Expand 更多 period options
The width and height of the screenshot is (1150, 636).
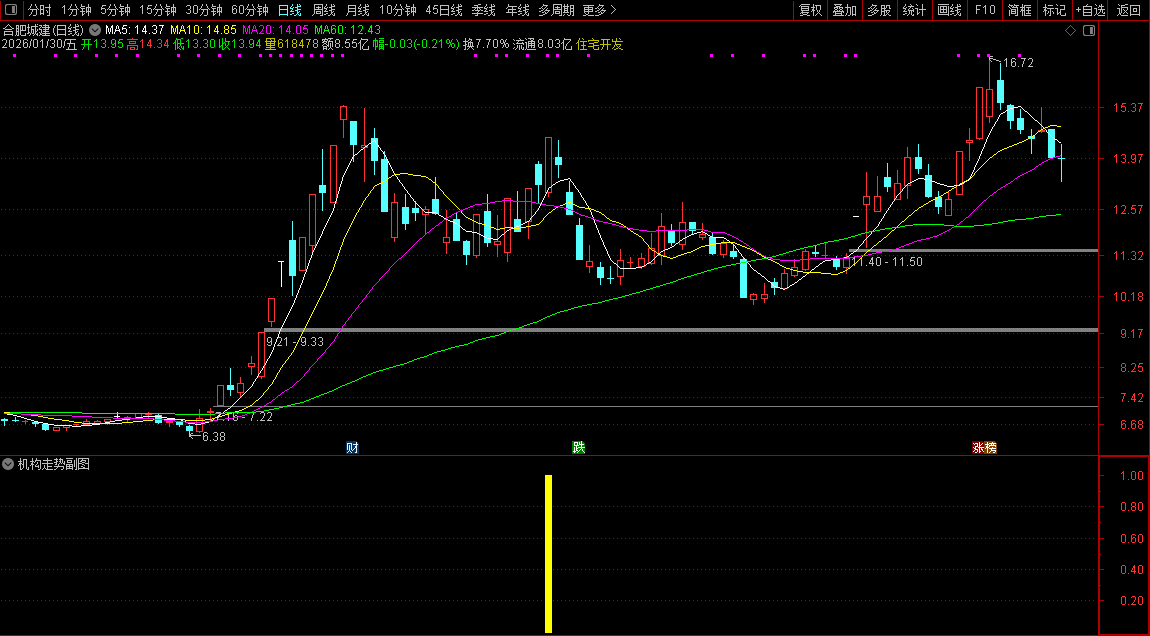tap(599, 10)
